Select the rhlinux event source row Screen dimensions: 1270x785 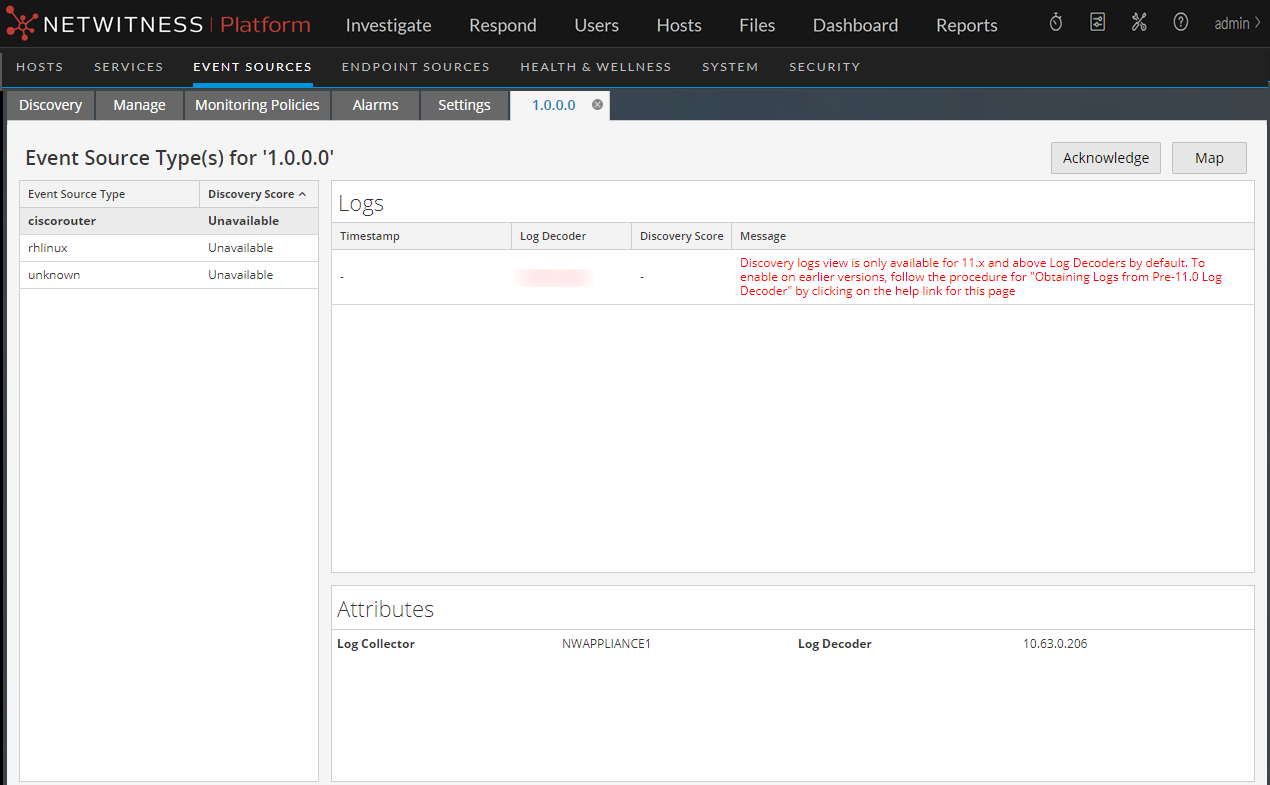48,248
